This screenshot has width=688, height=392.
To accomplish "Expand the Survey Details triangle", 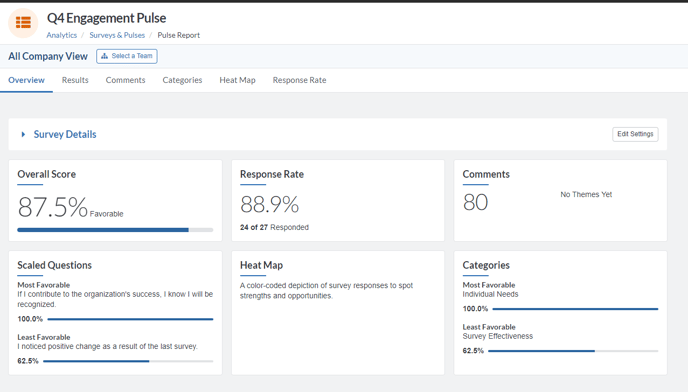I will coord(23,134).
